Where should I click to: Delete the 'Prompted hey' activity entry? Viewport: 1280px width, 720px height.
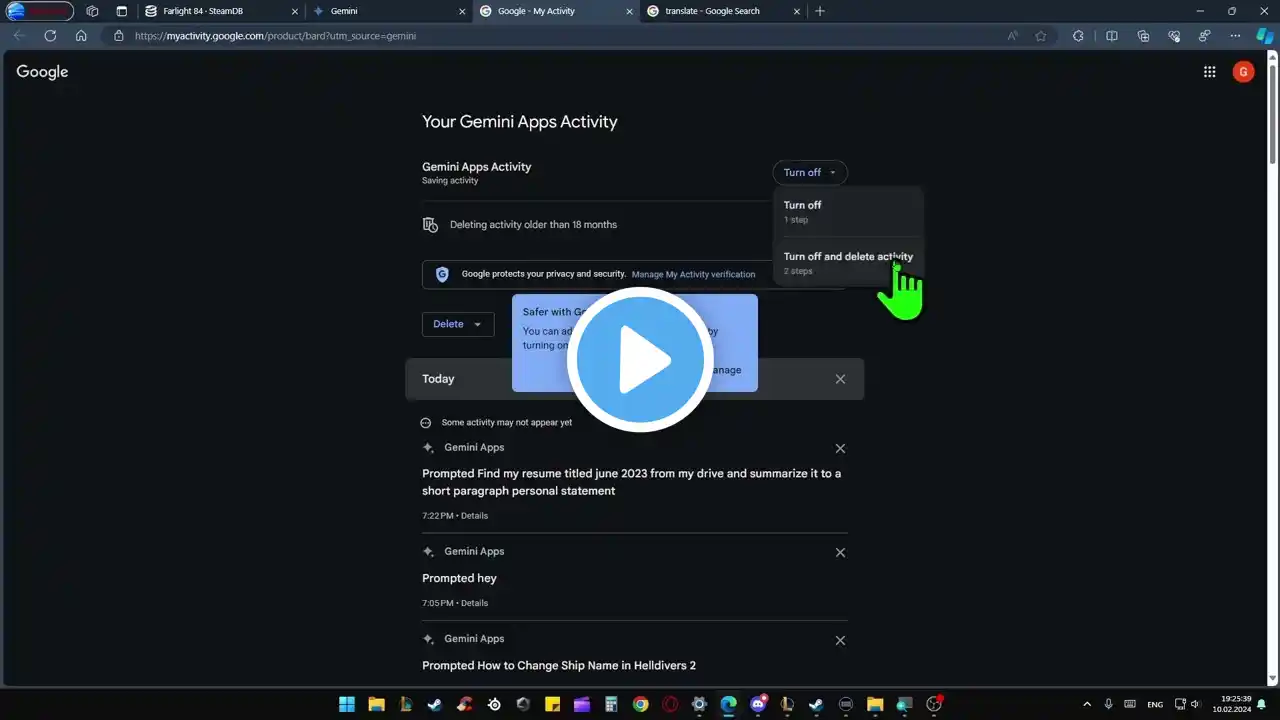840,553
